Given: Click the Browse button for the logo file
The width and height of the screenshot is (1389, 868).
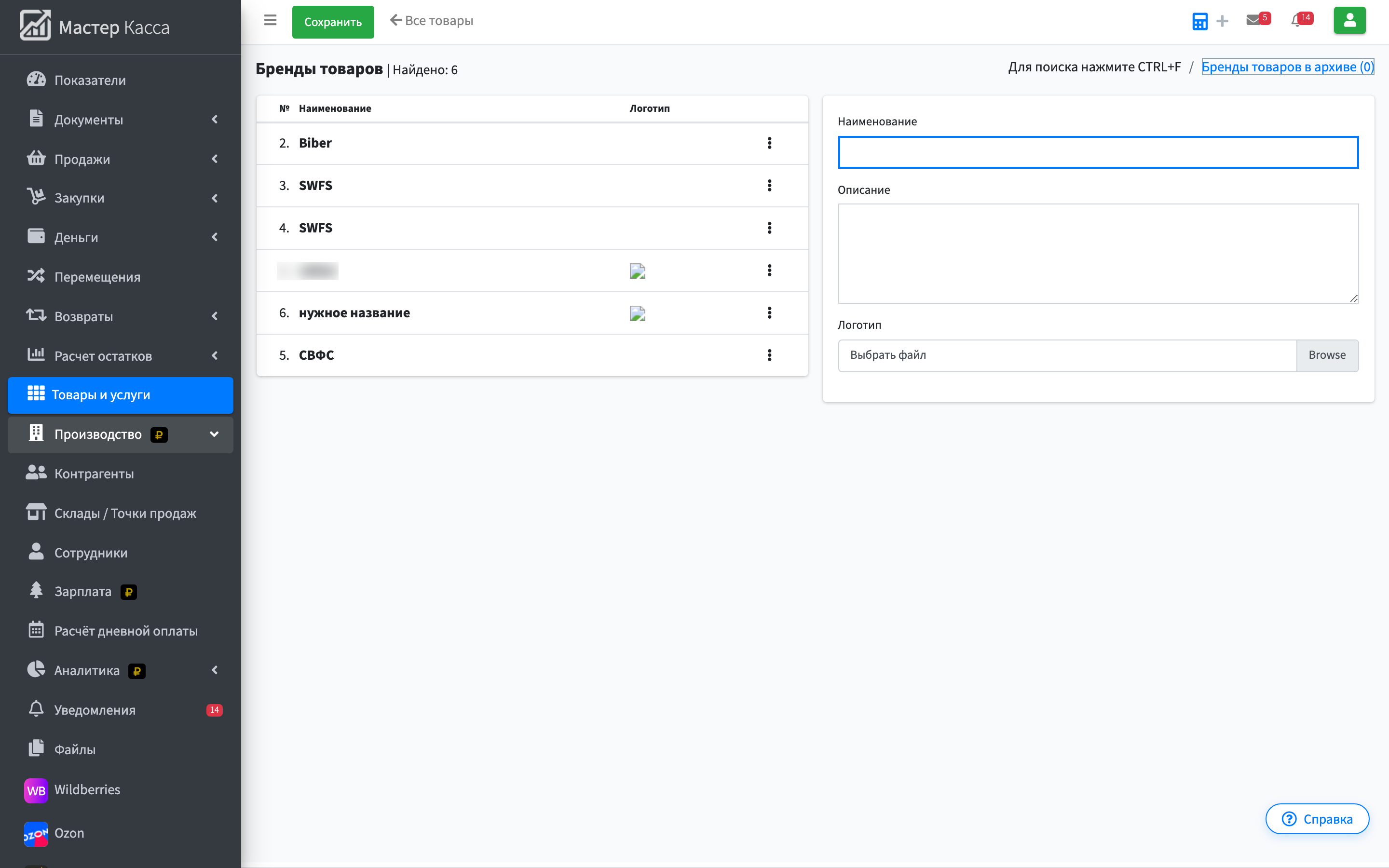Looking at the screenshot, I should click(1327, 355).
